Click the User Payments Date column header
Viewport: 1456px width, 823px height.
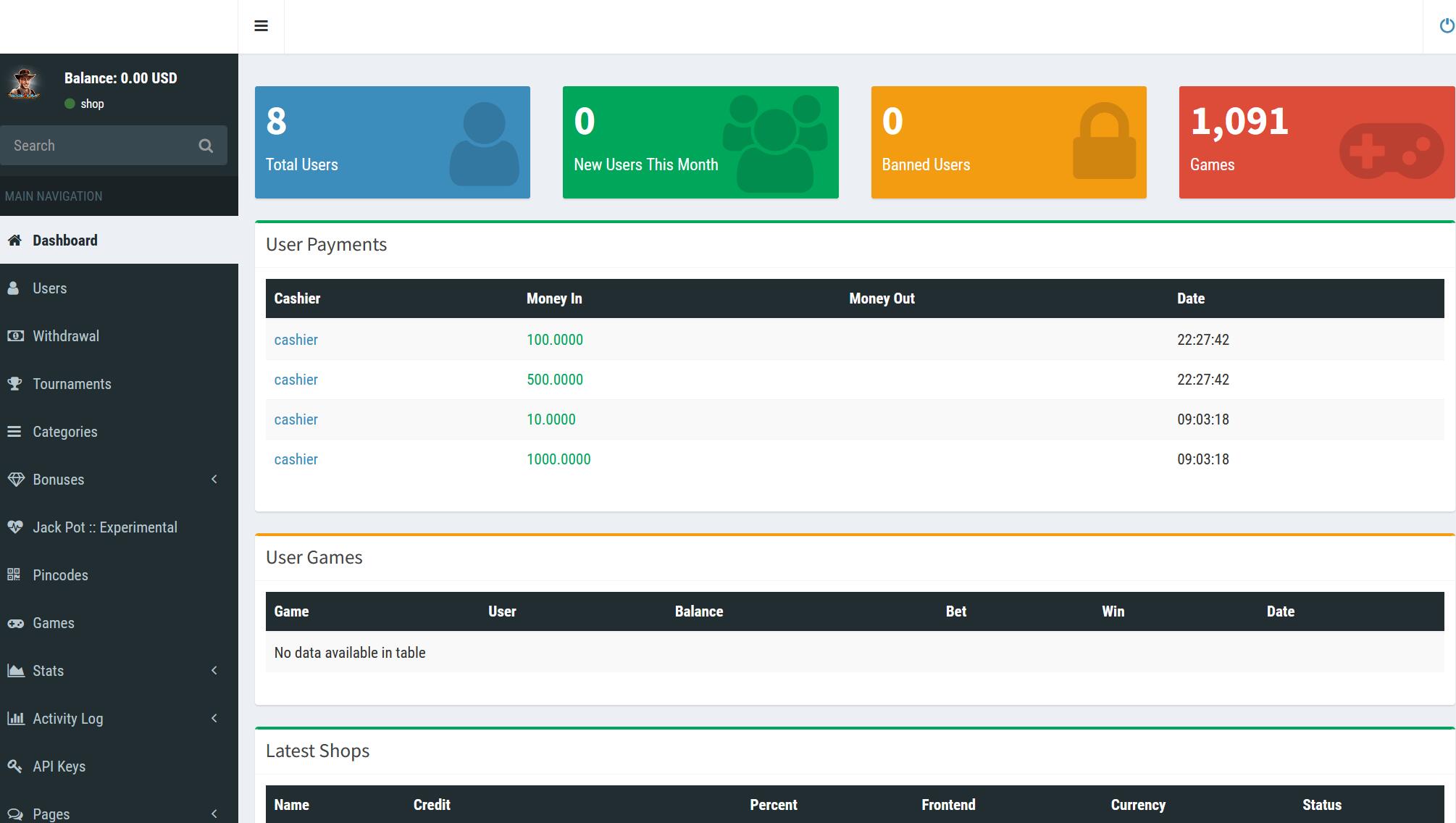pyautogui.click(x=1191, y=298)
